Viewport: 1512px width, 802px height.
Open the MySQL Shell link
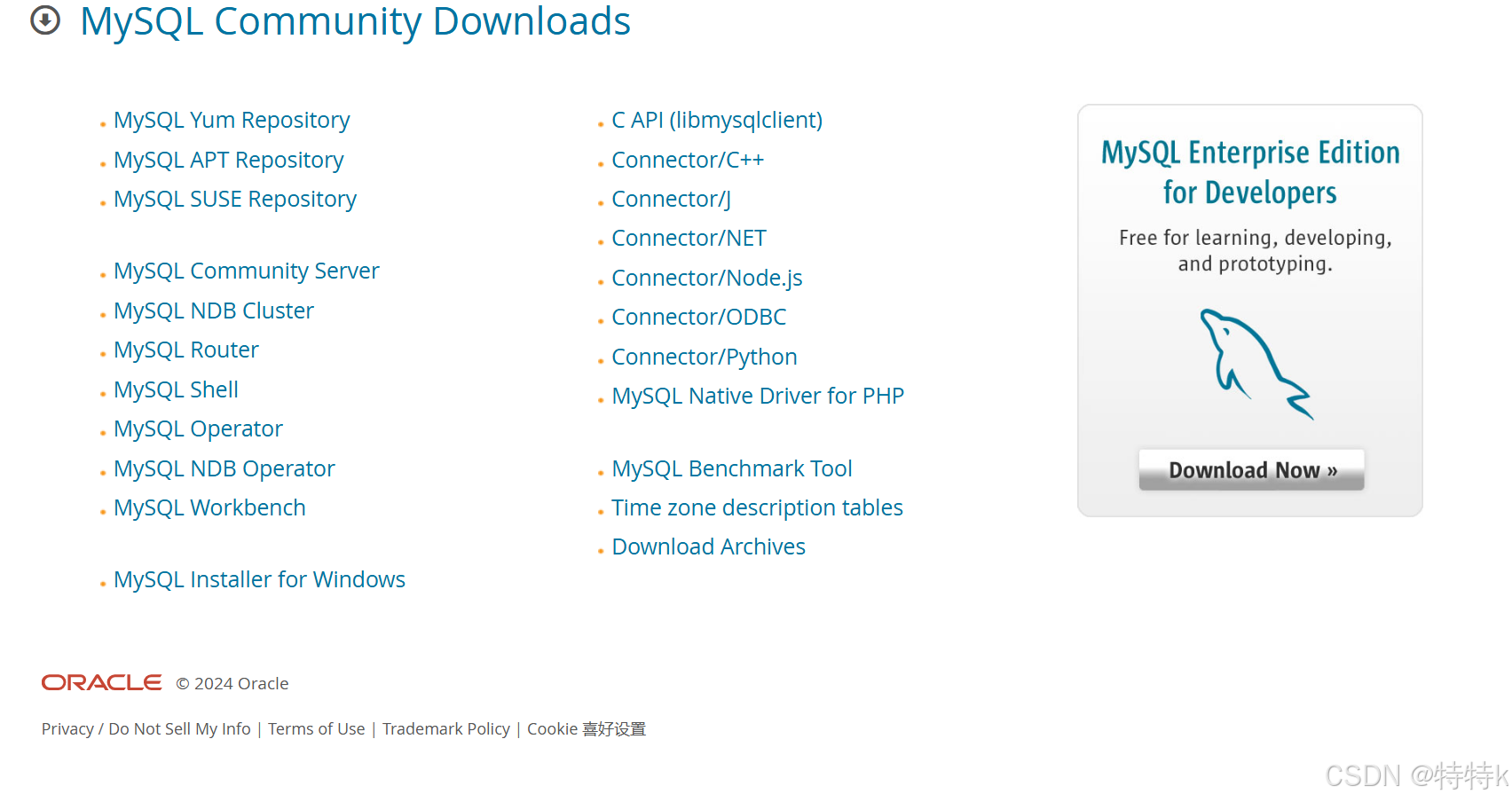point(176,389)
